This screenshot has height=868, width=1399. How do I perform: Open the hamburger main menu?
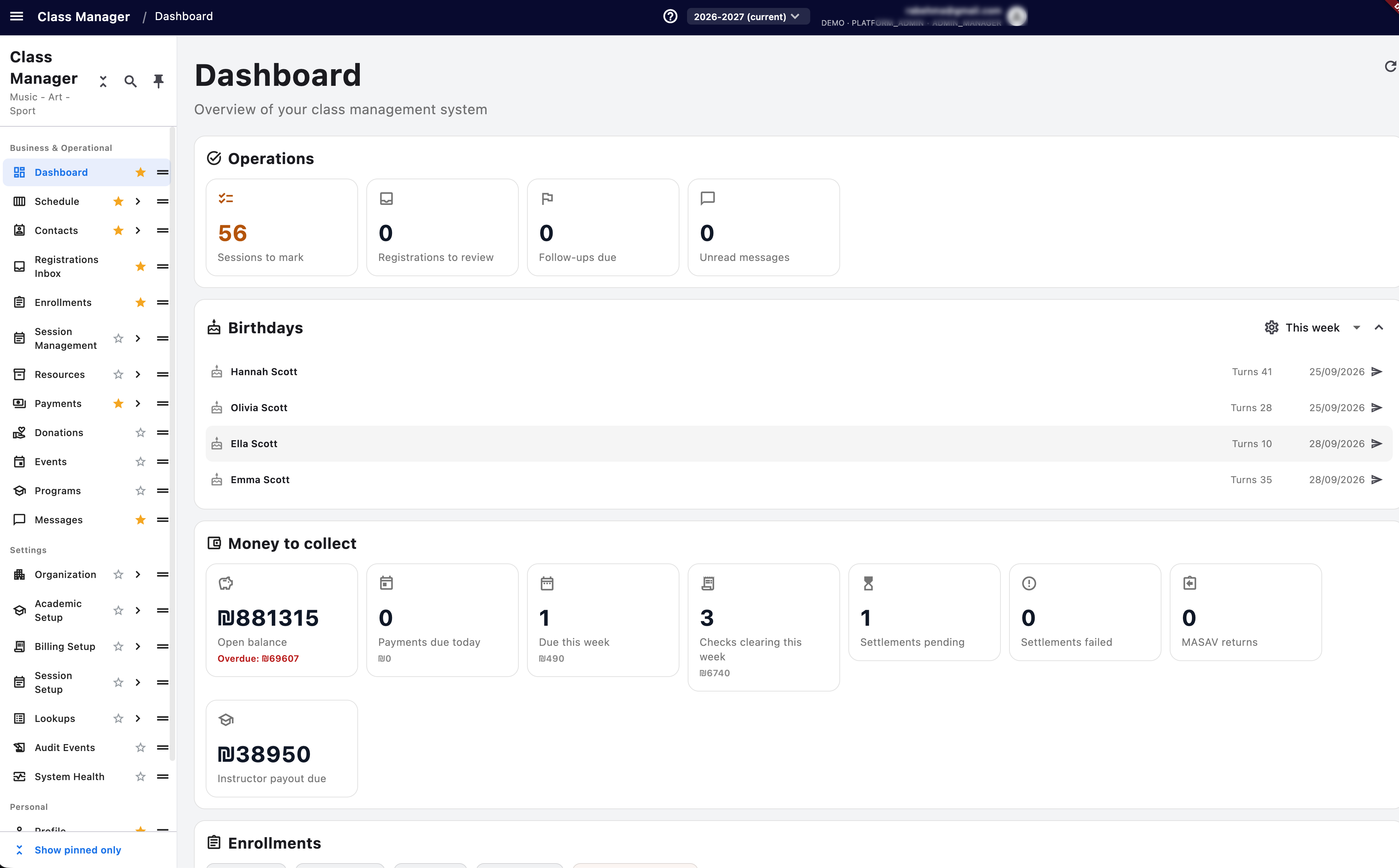tap(17, 16)
